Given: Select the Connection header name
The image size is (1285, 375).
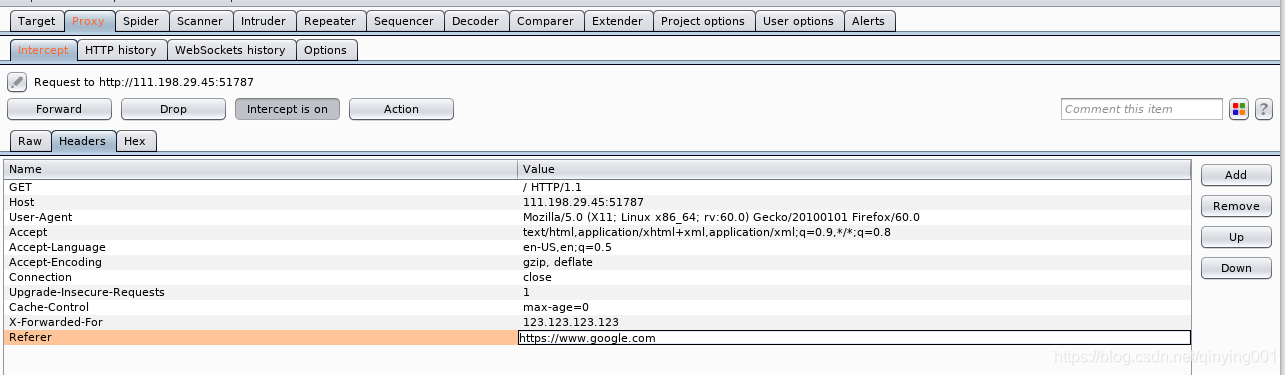Looking at the screenshot, I should [40, 277].
